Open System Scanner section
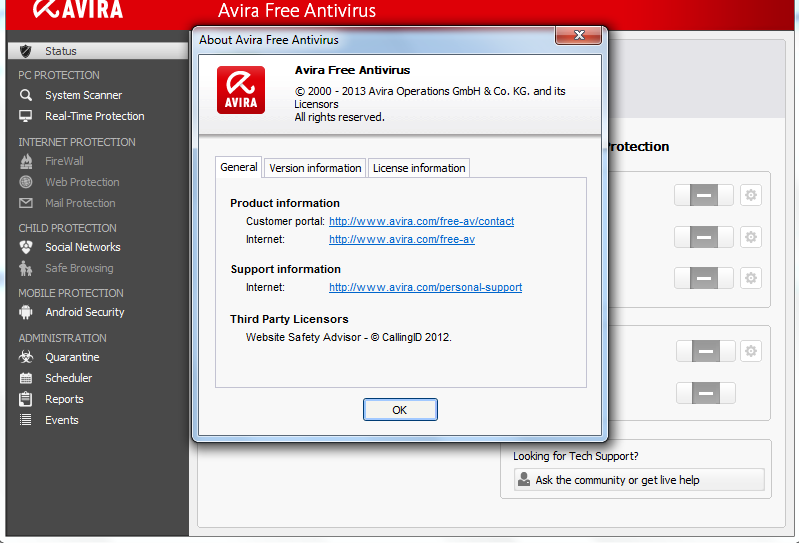 84,95
